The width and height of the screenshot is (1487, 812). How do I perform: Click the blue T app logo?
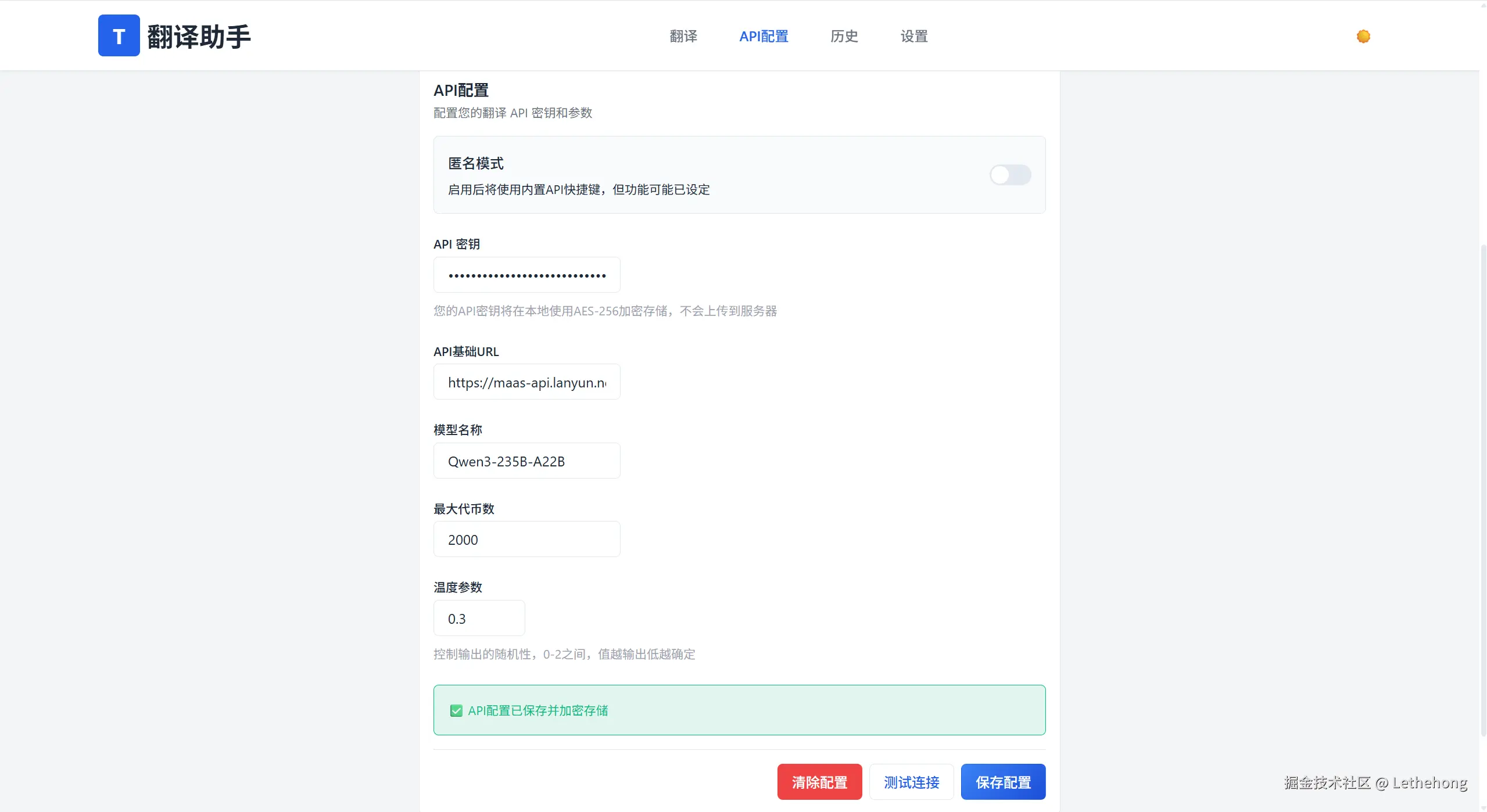coord(119,35)
